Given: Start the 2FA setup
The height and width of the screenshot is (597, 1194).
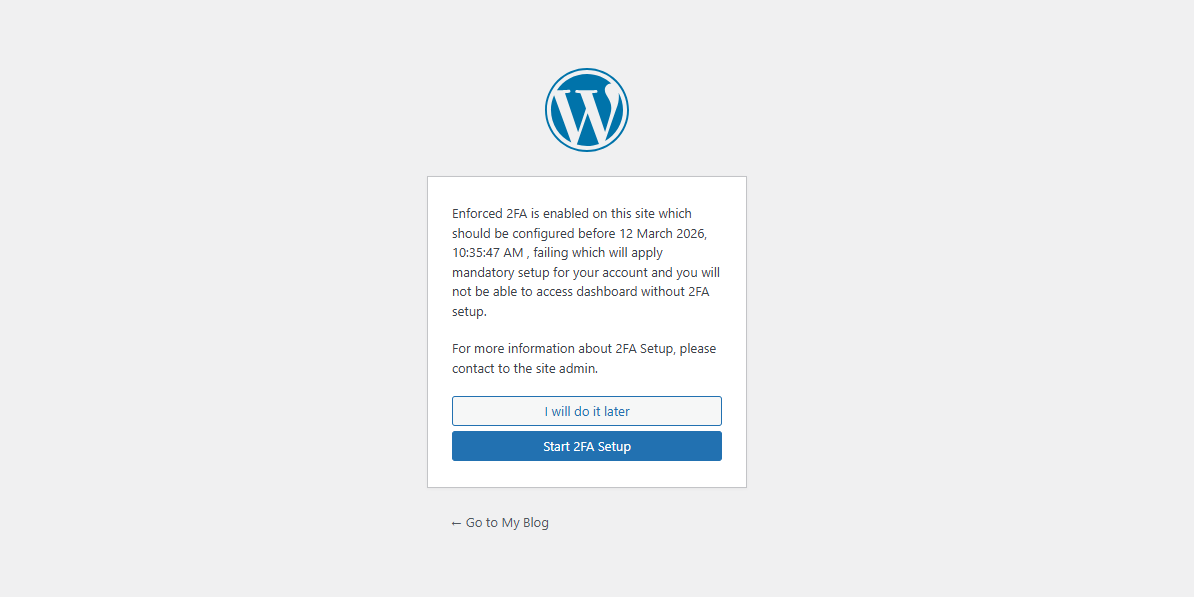Looking at the screenshot, I should coord(587,446).
